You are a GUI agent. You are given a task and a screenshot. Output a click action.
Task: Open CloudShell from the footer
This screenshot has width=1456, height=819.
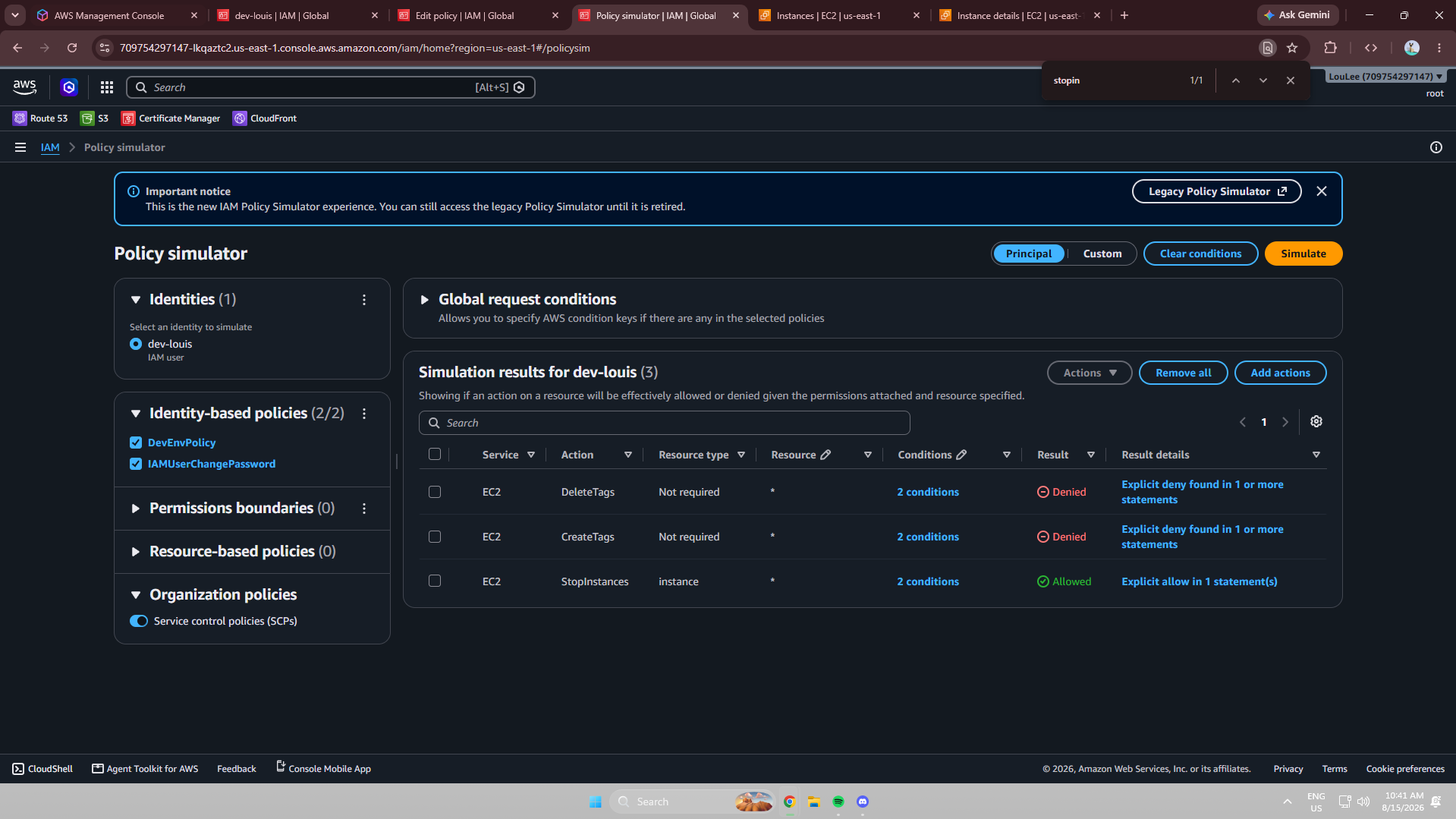[42, 769]
